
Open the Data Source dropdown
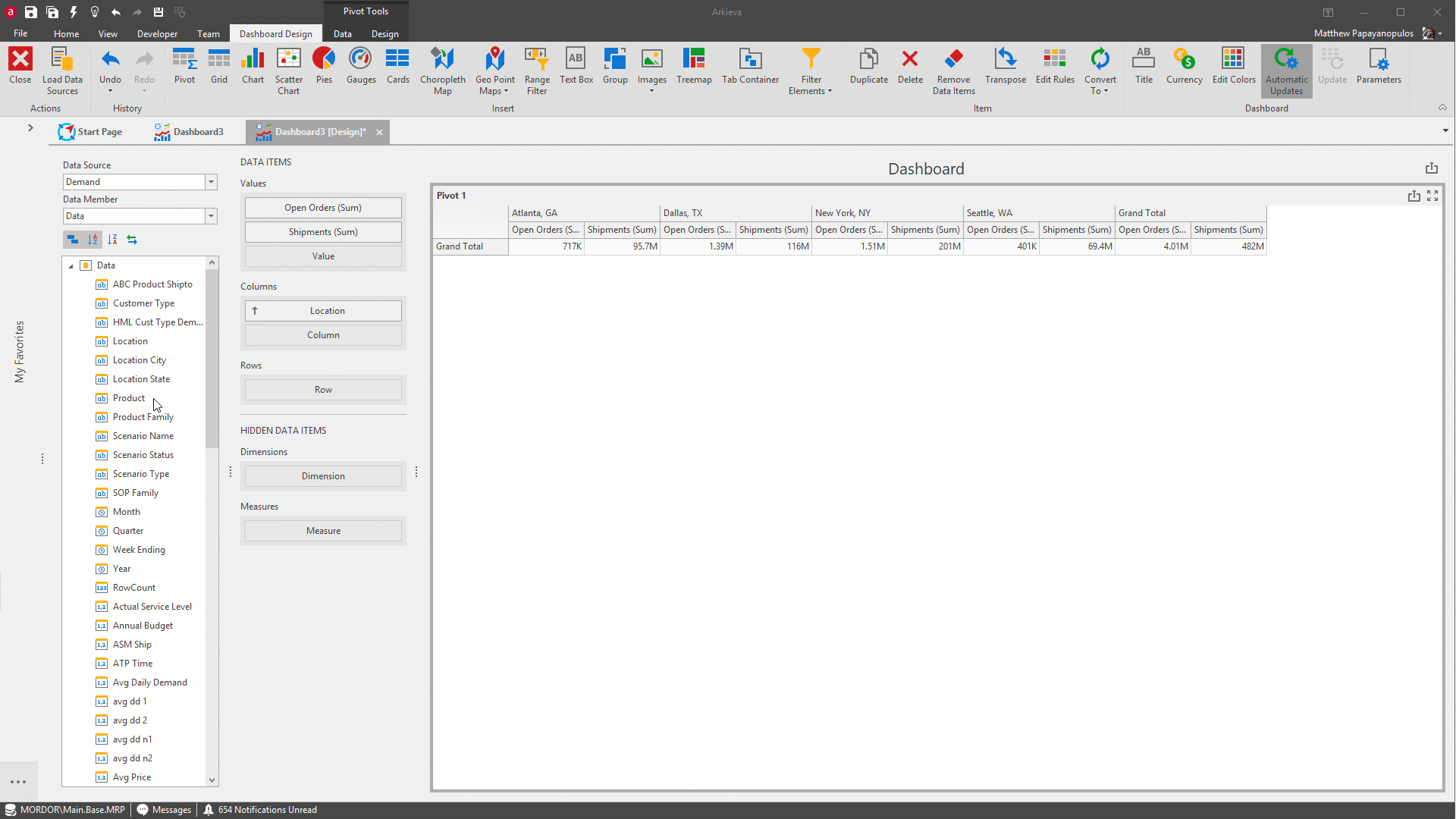tap(211, 182)
